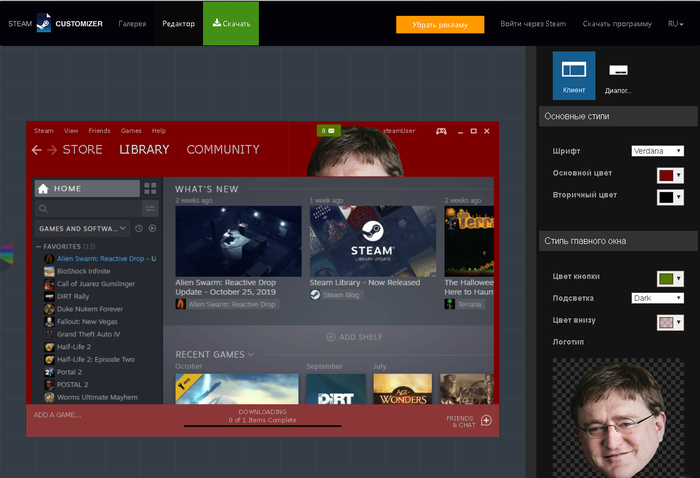Image resolution: width=700 pixels, height=478 pixels.
Task: Pick the Цвет внизу swatch
Action: (666, 322)
